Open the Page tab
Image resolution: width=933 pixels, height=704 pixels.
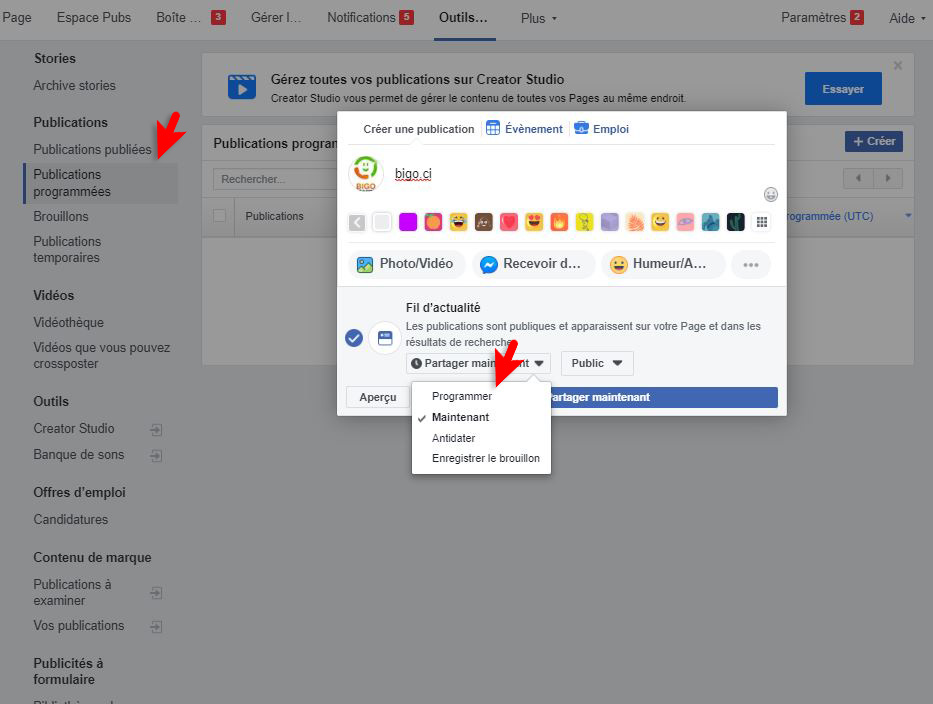pyautogui.click(x=17, y=18)
